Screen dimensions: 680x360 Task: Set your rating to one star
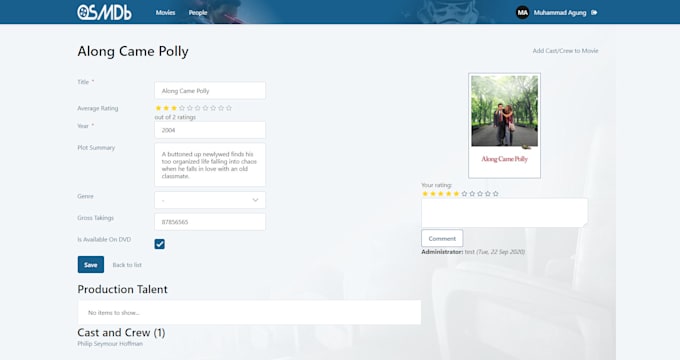click(425, 193)
